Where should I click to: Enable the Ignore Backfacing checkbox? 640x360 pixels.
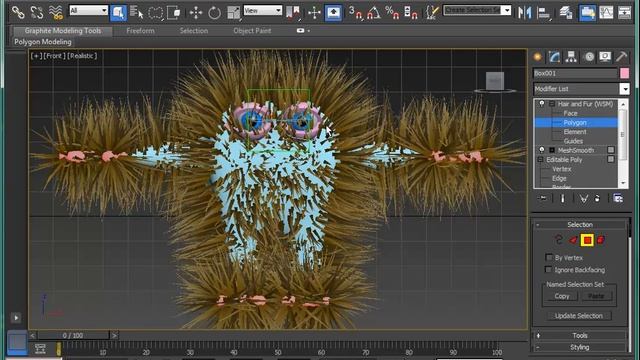click(549, 269)
